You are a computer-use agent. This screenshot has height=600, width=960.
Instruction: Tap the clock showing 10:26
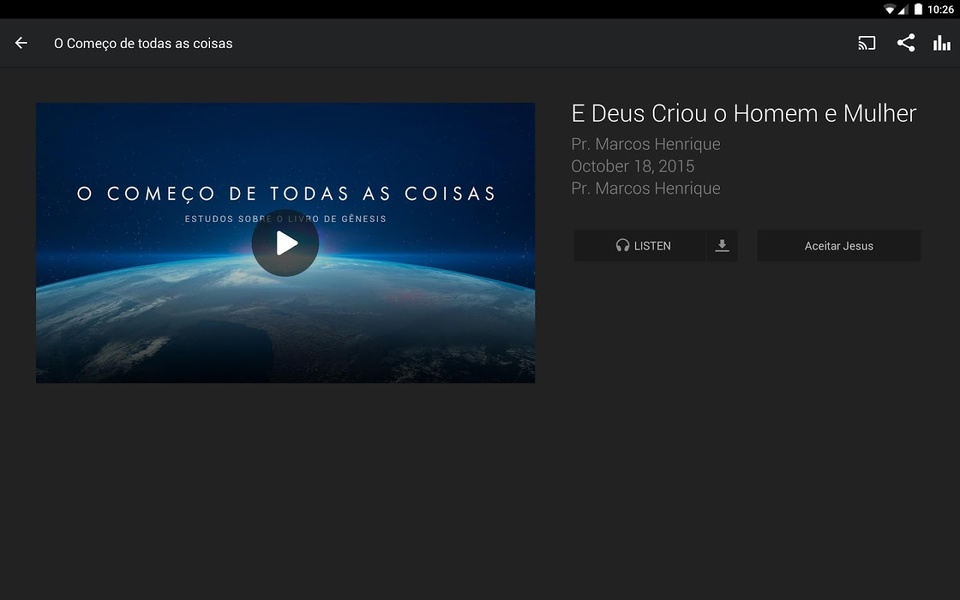click(940, 9)
